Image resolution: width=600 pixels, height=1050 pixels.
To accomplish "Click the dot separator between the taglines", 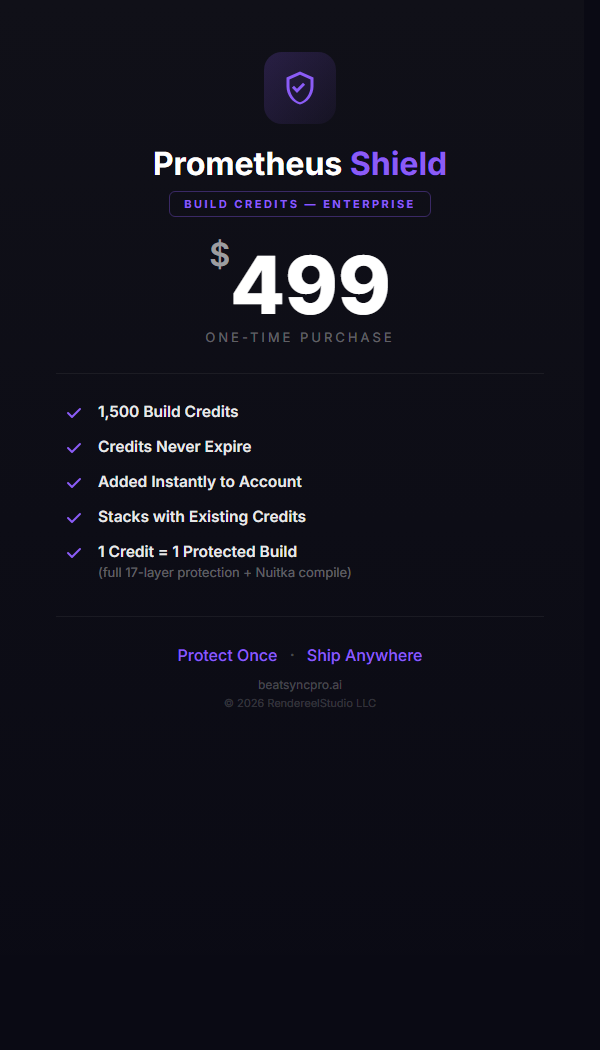I will (x=292, y=655).
